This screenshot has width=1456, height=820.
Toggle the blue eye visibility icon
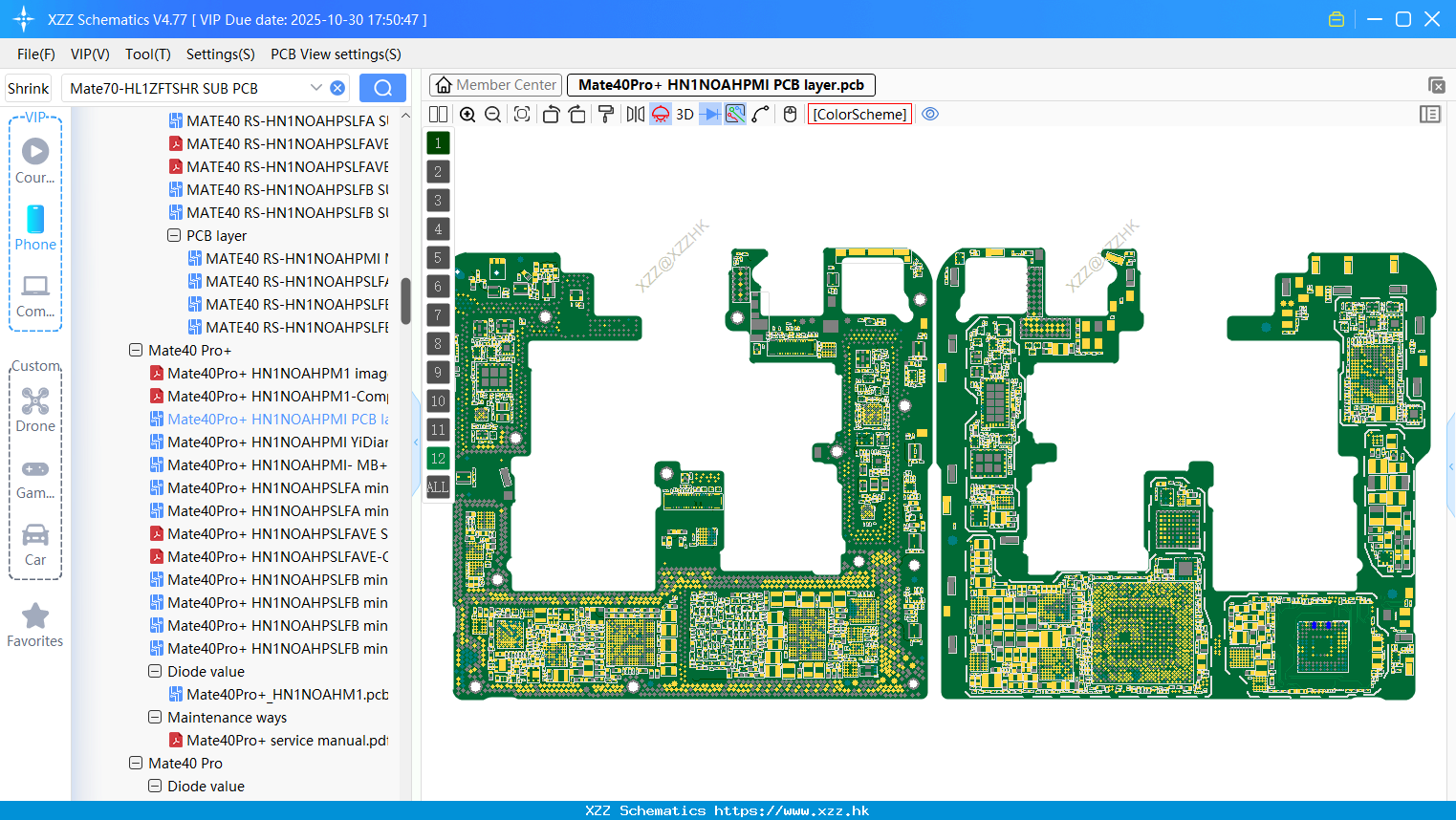930,115
